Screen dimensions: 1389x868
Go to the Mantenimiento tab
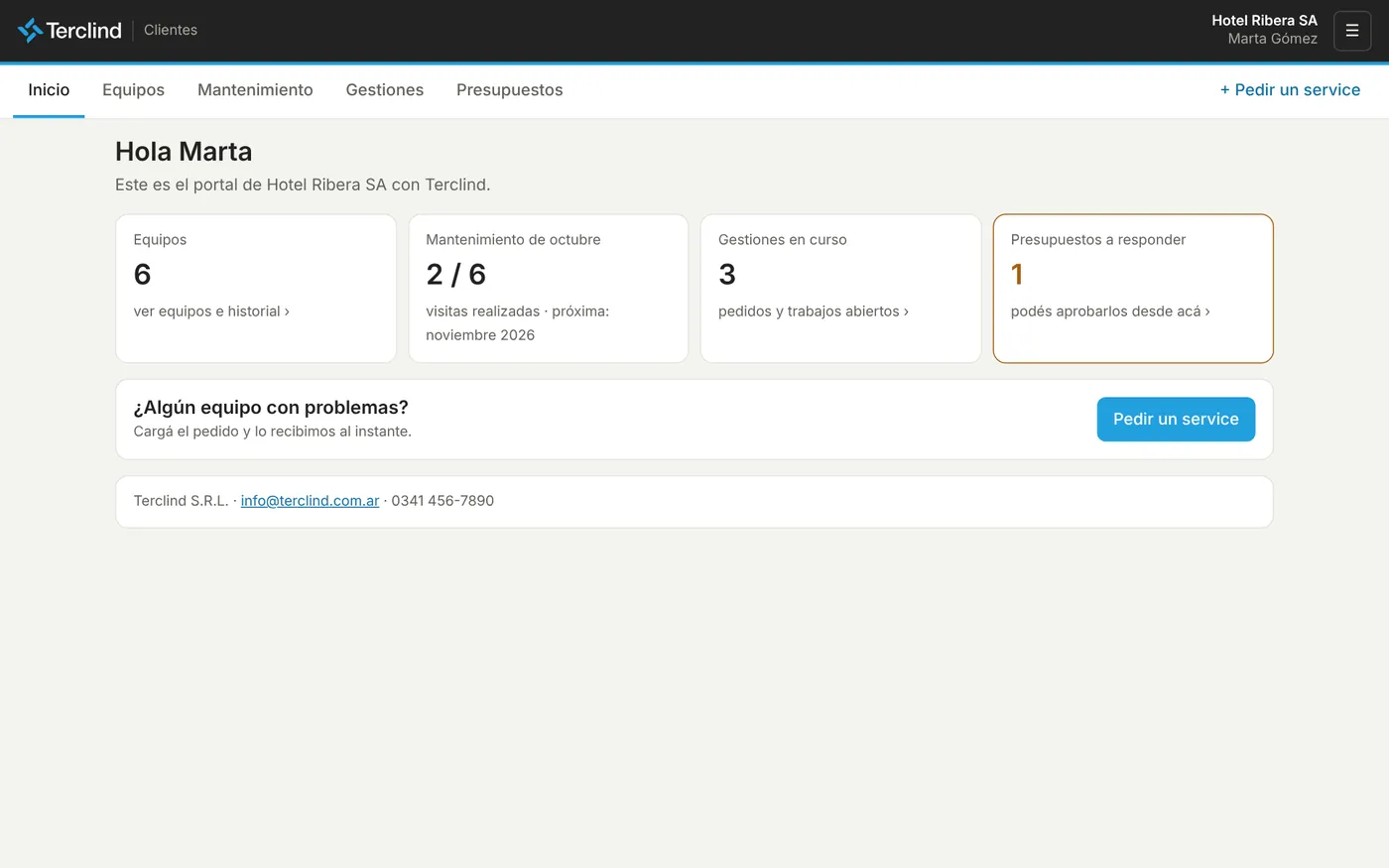click(x=255, y=90)
